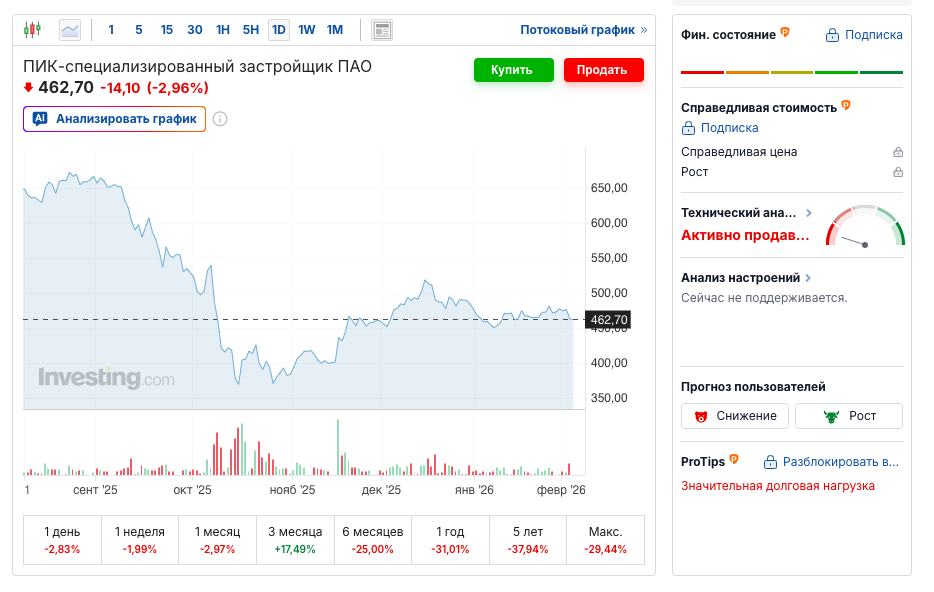Open Разблокировать link in ProTips
This screenshot has width=934, height=592.
pyautogui.click(x=832, y=462)
